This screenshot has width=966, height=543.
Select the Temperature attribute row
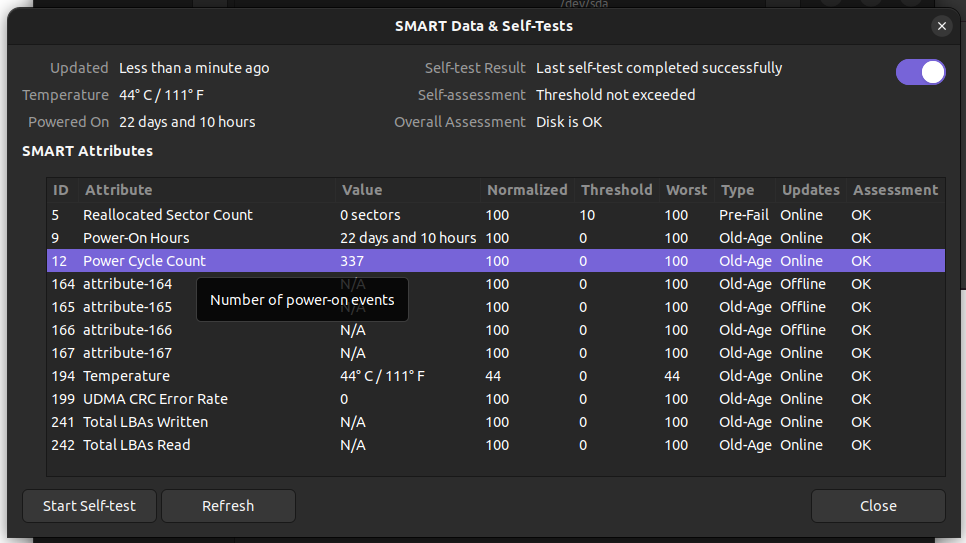tap(126, 376)
